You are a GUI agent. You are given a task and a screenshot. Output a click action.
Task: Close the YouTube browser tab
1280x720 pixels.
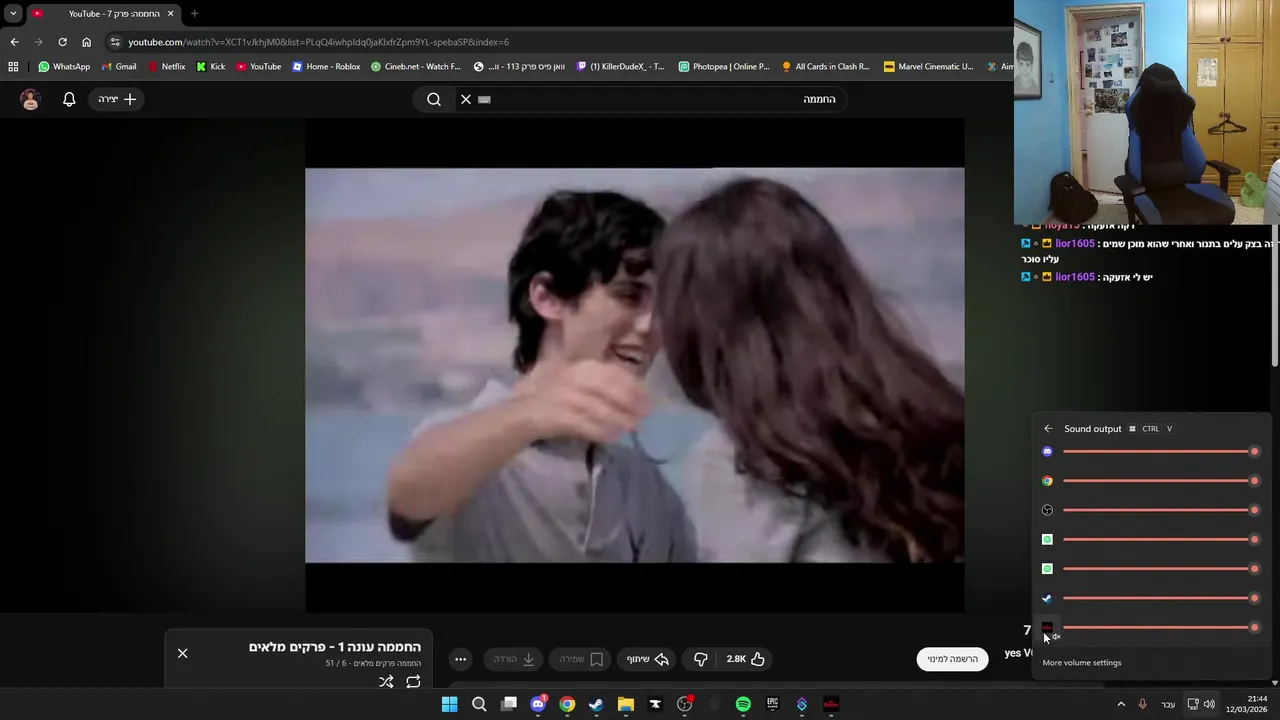(x=170, y=14)
